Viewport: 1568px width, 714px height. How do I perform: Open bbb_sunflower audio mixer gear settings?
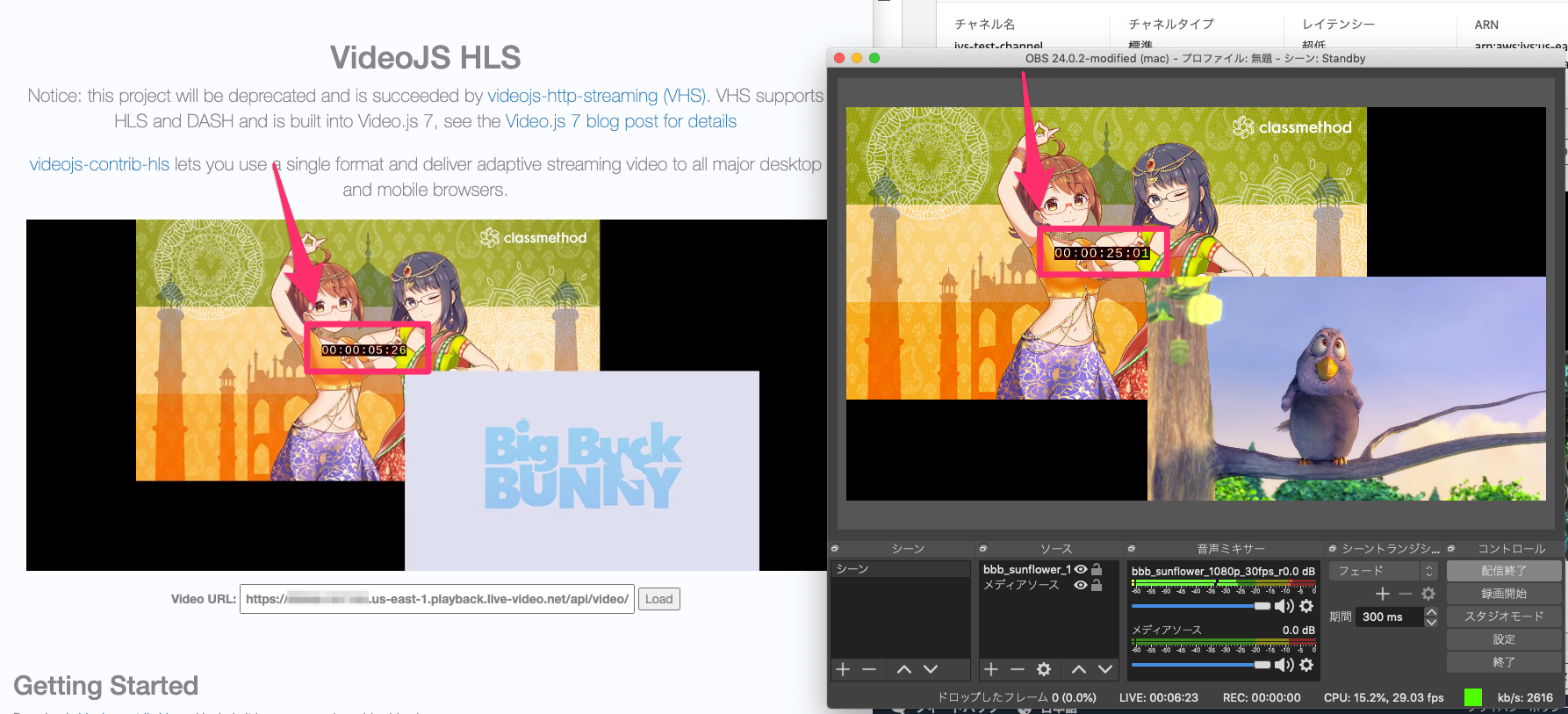tap(1306, 606)
